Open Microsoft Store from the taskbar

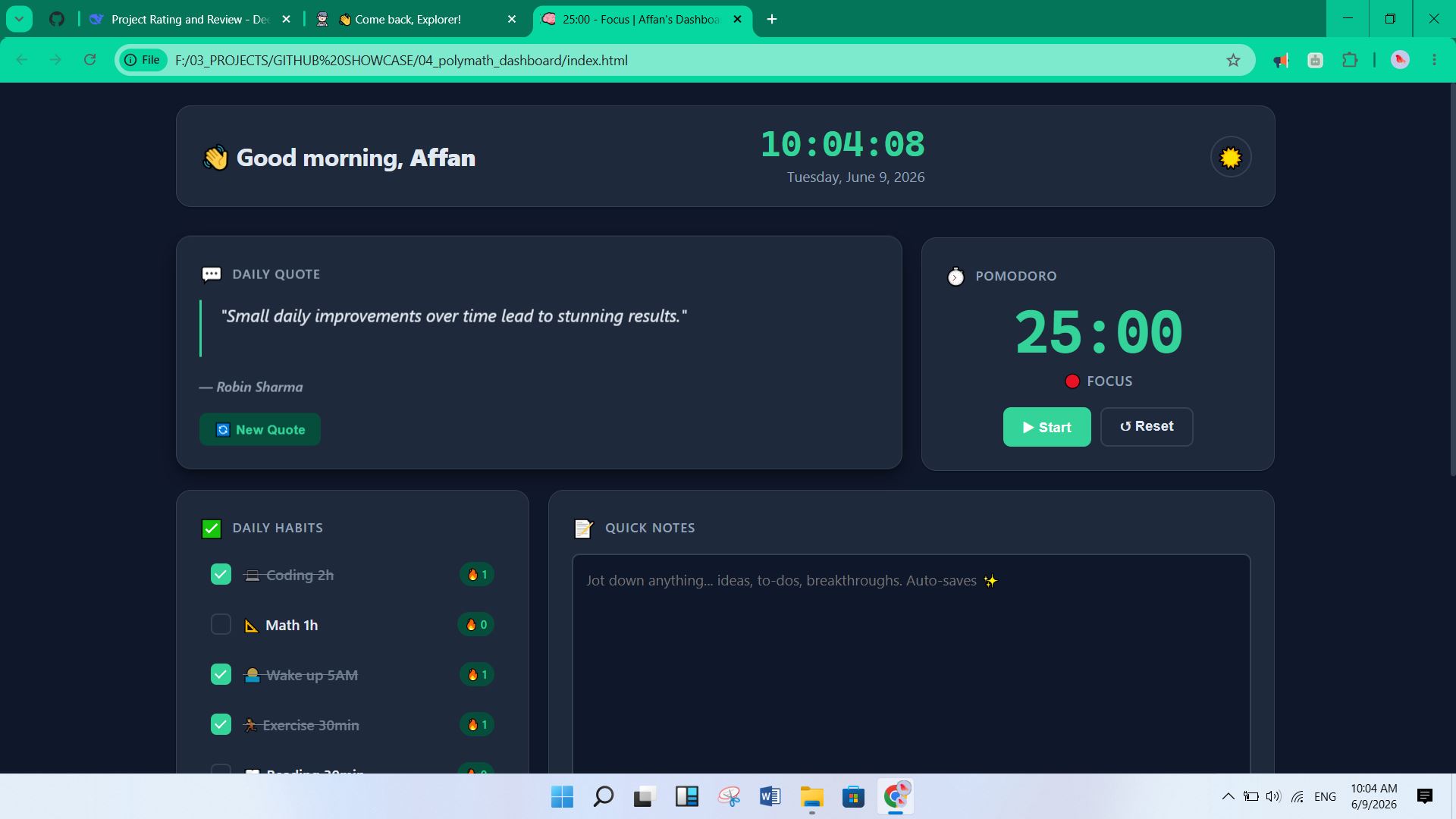pos(853,796)
